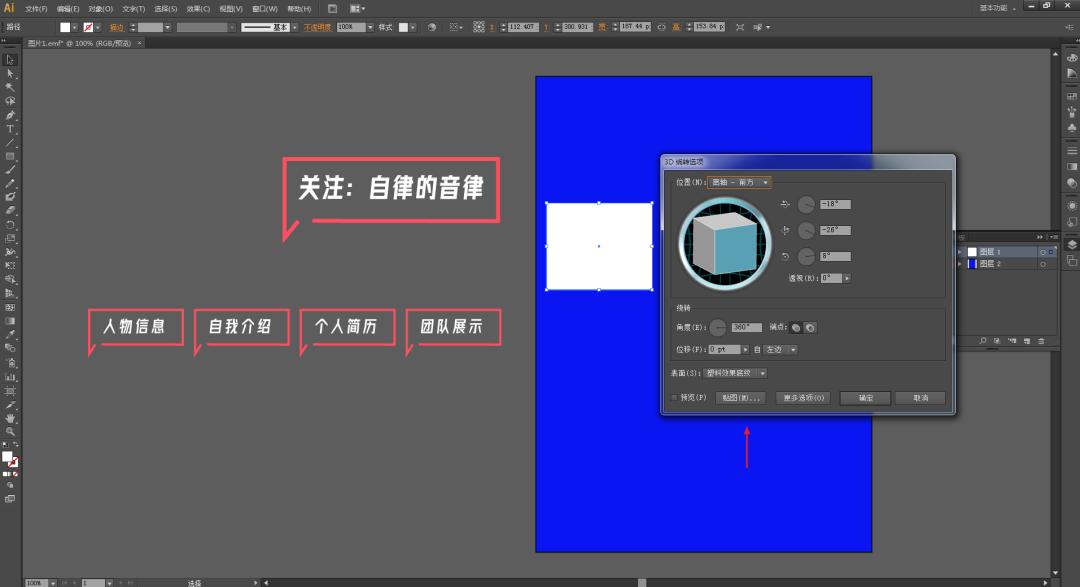Select the Pen tool
The width and height of the screenshot is (1080, 587).
(x=11, y=114)
